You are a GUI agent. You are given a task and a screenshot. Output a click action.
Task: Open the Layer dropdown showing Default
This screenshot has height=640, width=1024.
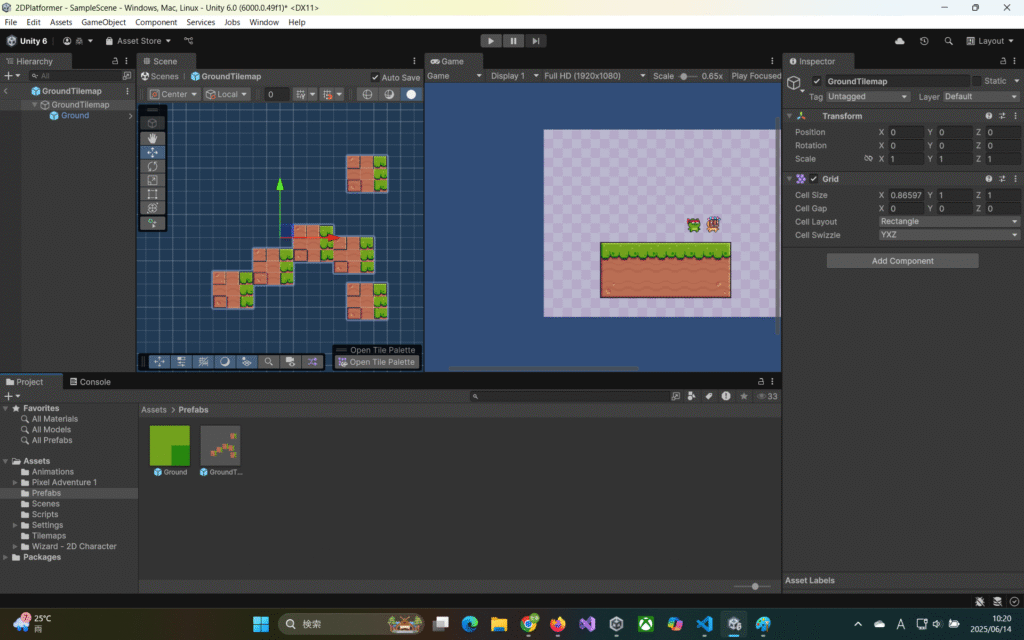[980, 97]
